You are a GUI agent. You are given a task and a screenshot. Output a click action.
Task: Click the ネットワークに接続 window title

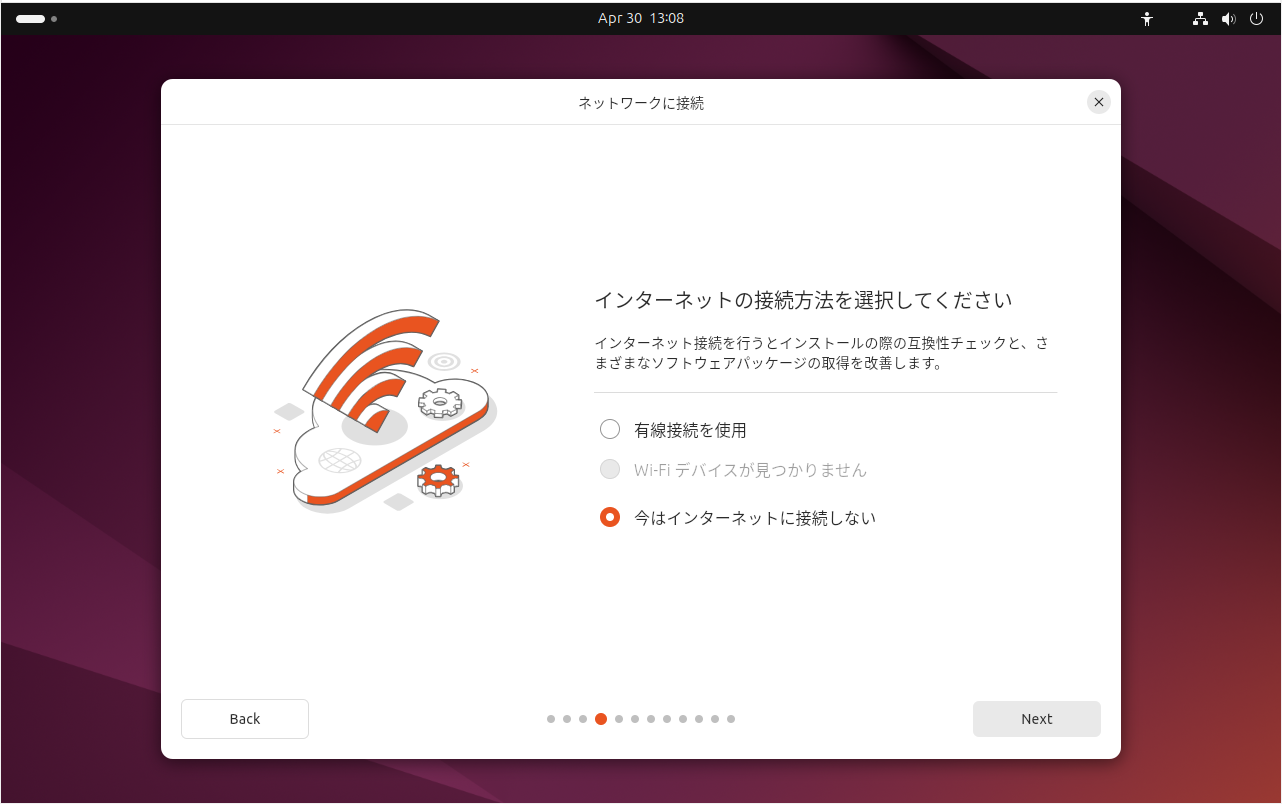coord(641,103)
